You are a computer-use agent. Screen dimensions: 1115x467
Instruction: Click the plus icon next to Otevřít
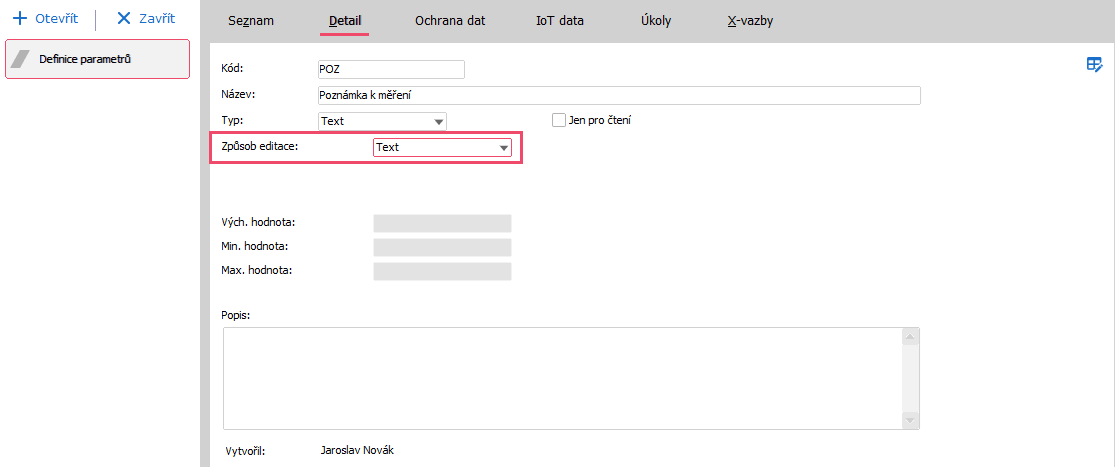pyautogui.click(x=19, y=19)
